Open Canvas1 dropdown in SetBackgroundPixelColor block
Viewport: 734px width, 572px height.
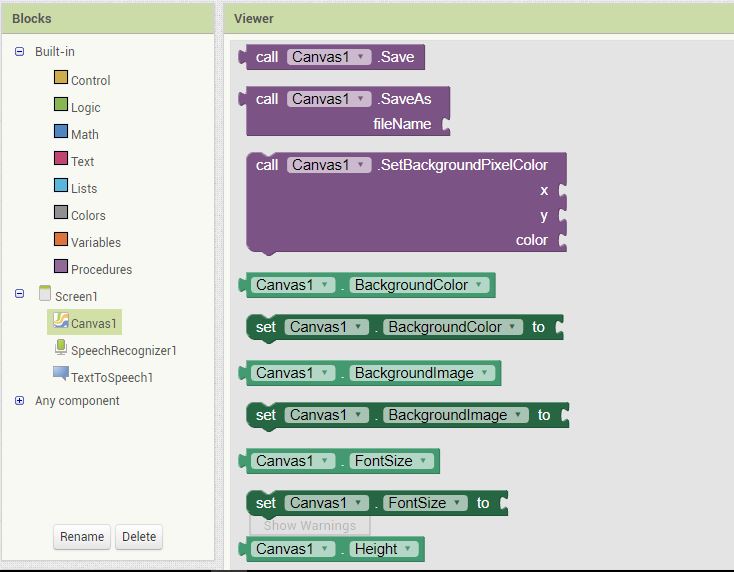(x=329, y=165)
